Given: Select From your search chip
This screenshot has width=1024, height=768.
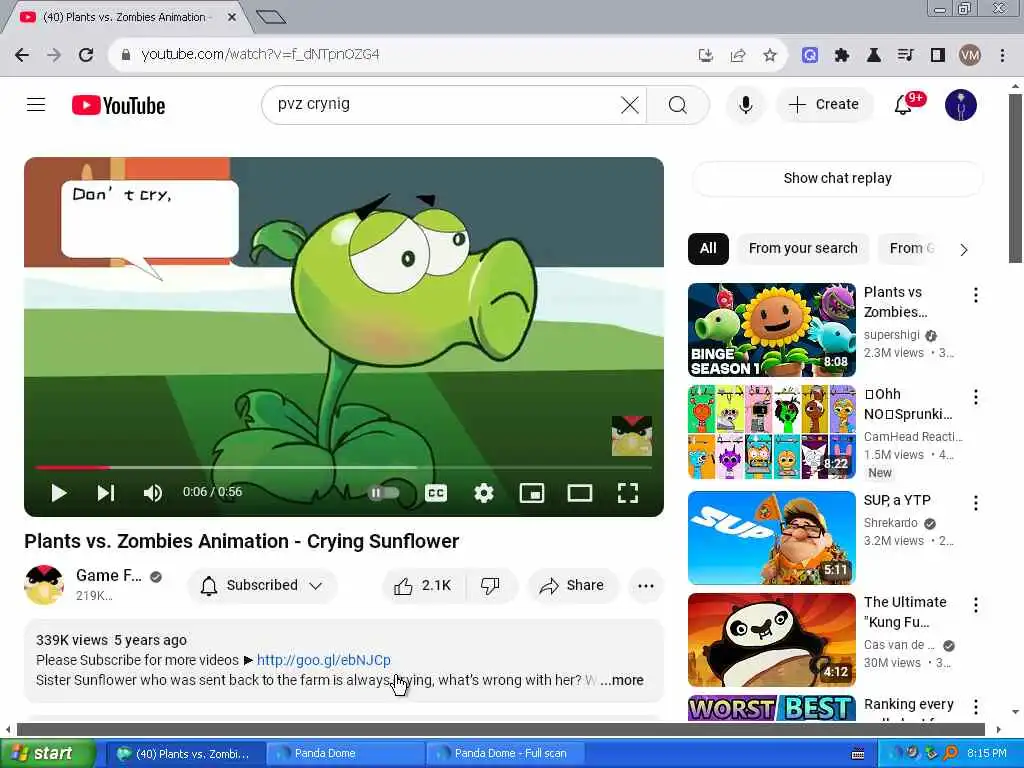Looking at the screenshot, I should pyautogui.click(x=803, y=248).
